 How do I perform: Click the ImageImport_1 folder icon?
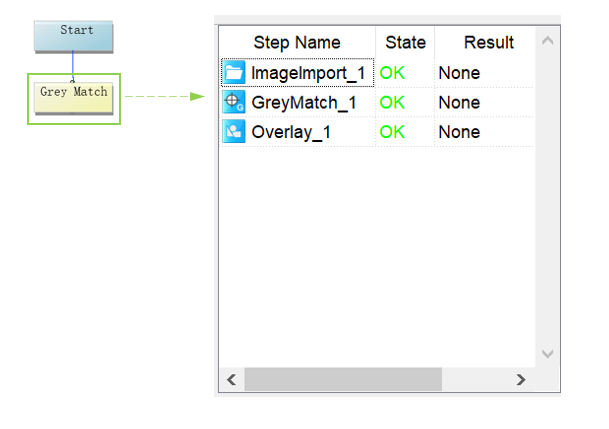(234, 73)
